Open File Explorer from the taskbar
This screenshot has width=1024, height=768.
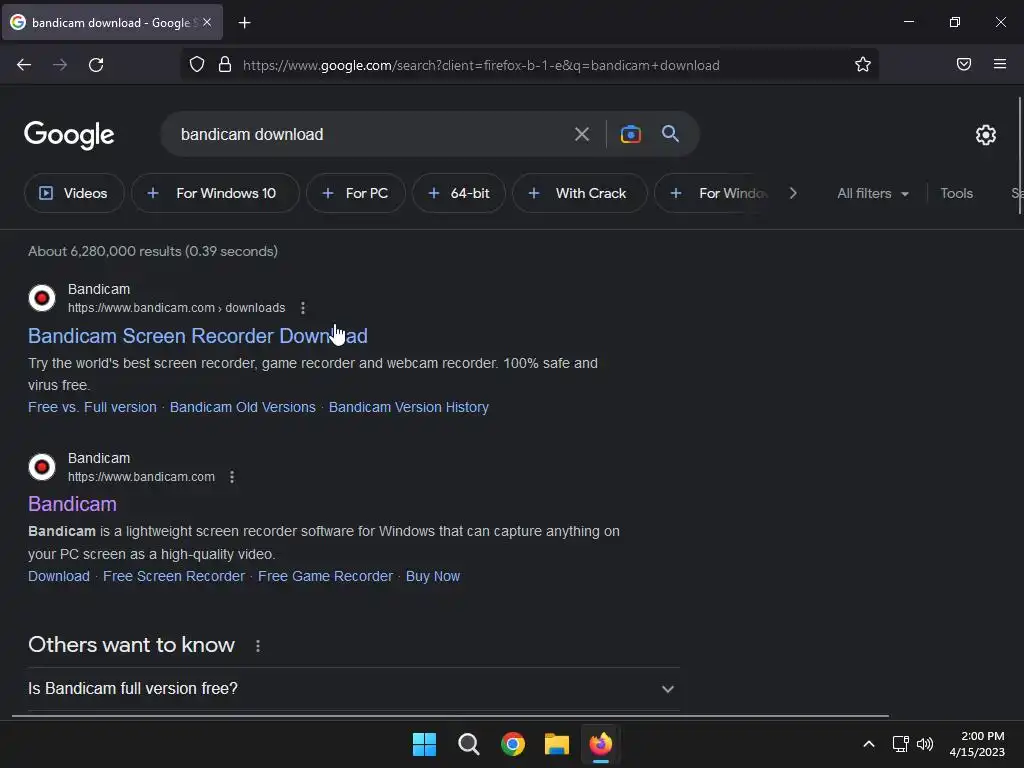pos(556,744)
